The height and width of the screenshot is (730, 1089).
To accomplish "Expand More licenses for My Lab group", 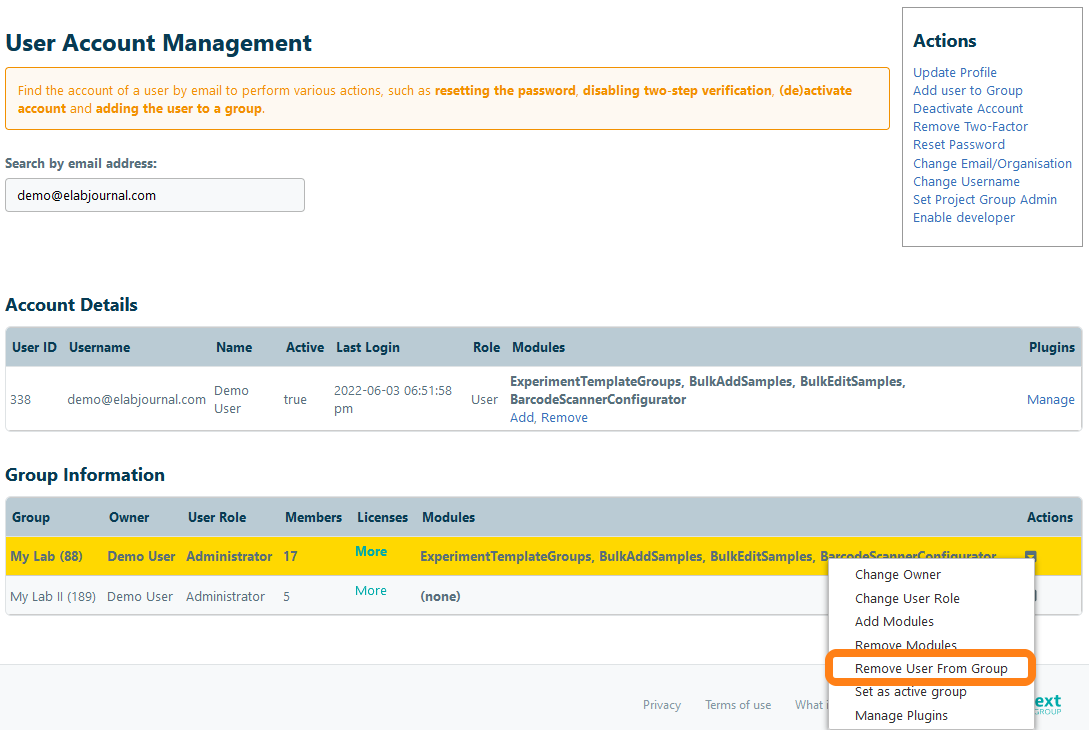I will (370, 551).
